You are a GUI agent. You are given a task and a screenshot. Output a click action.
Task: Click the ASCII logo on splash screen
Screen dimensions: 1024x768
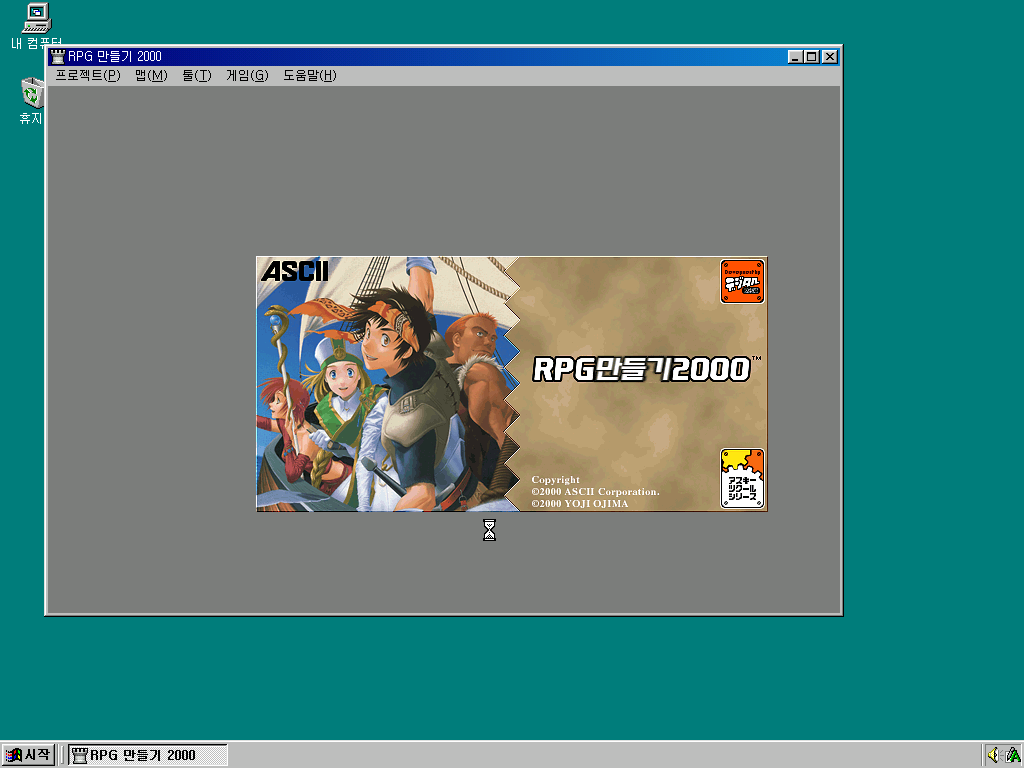click(x=295, y=270)
